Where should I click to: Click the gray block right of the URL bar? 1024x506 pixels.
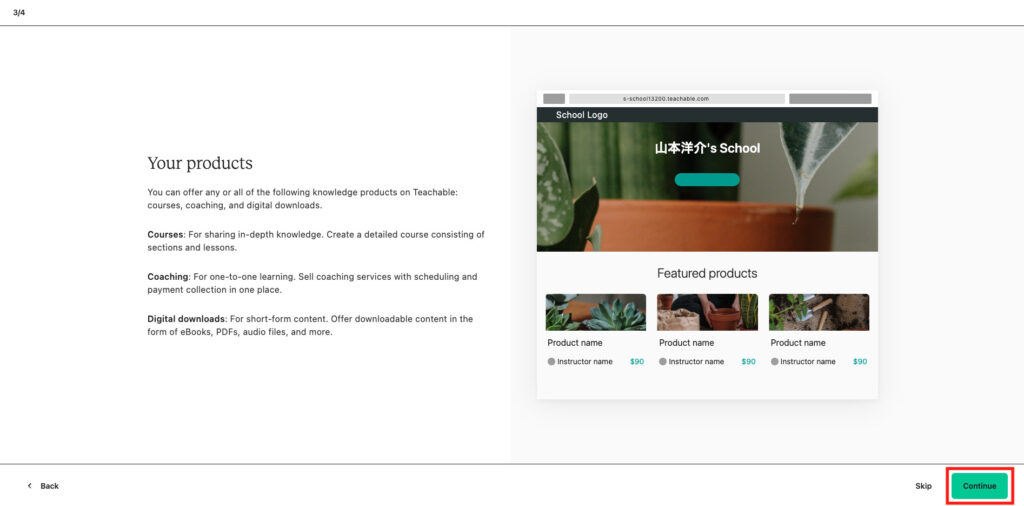tap(829, 99)
